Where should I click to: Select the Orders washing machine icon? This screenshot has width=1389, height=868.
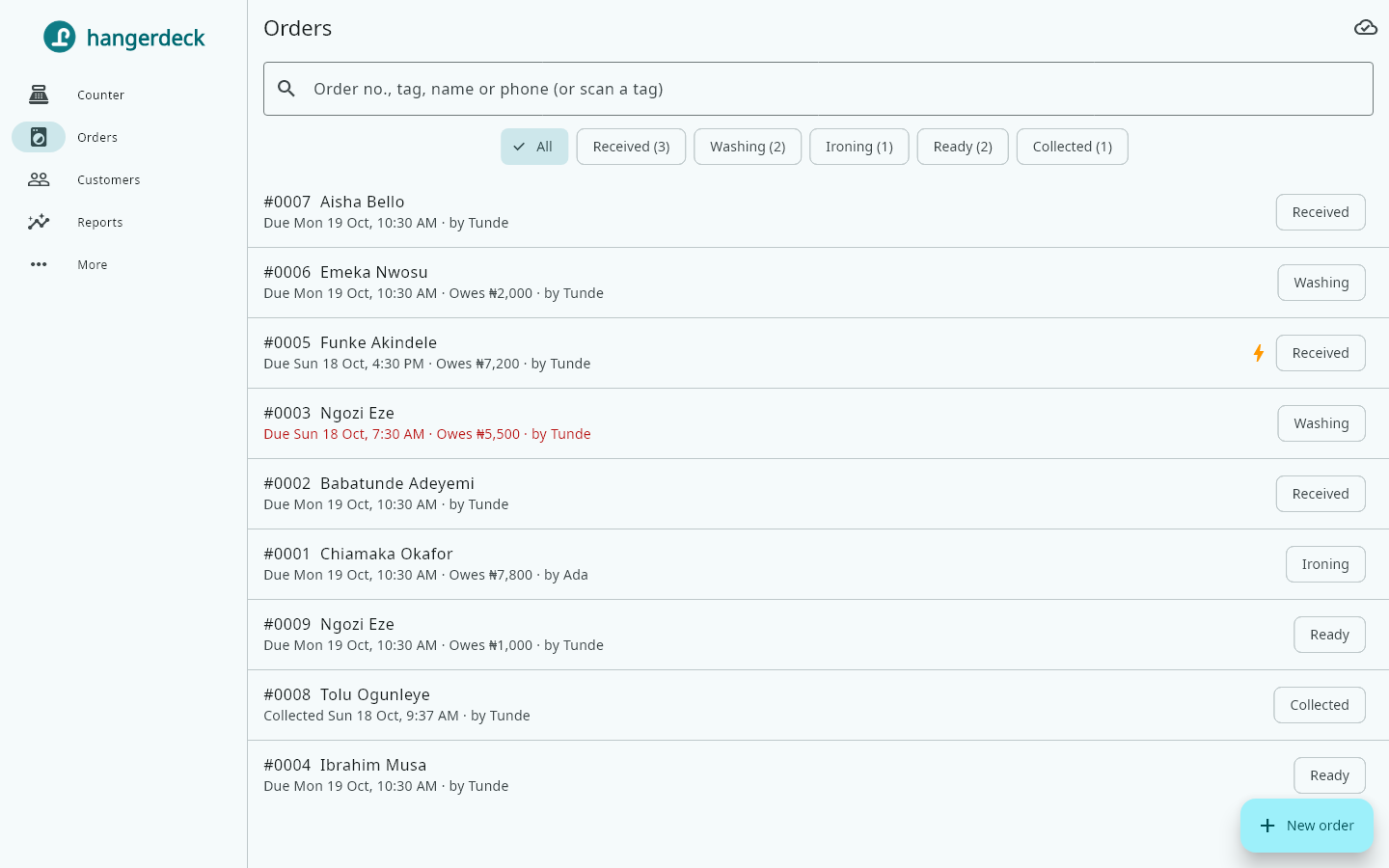click(39, 137)
